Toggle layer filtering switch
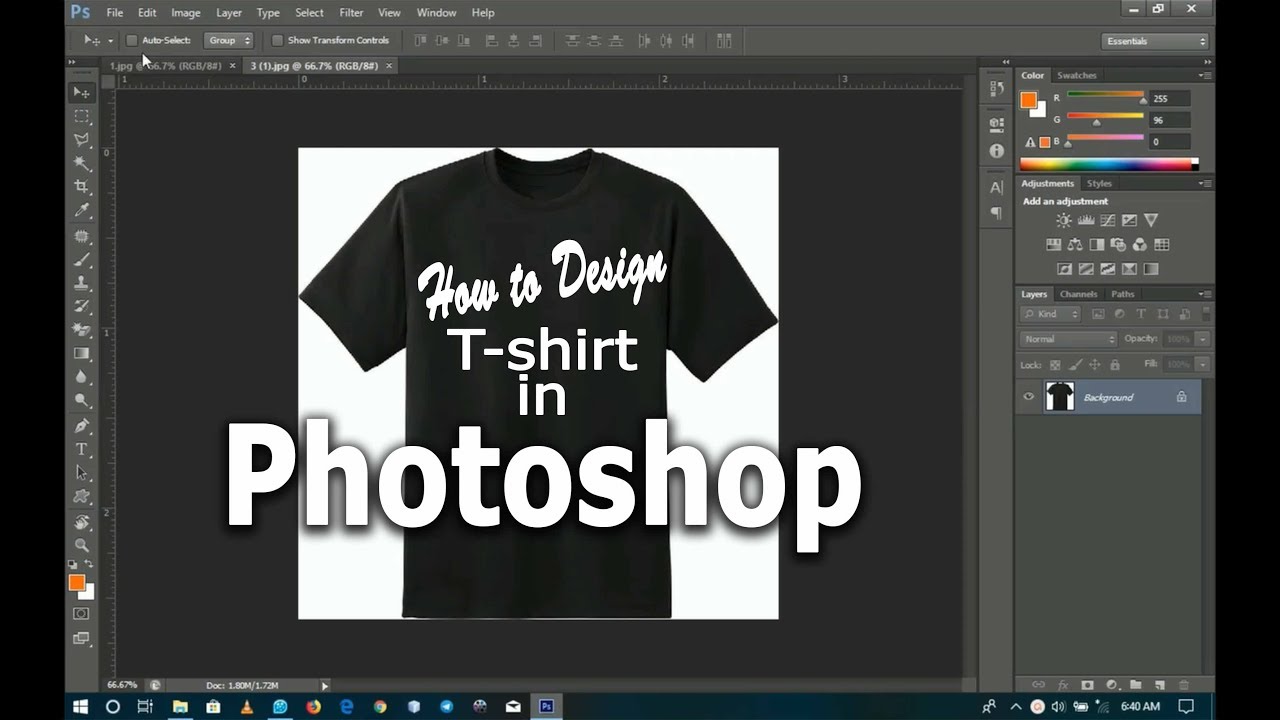 coord(1205,314)
